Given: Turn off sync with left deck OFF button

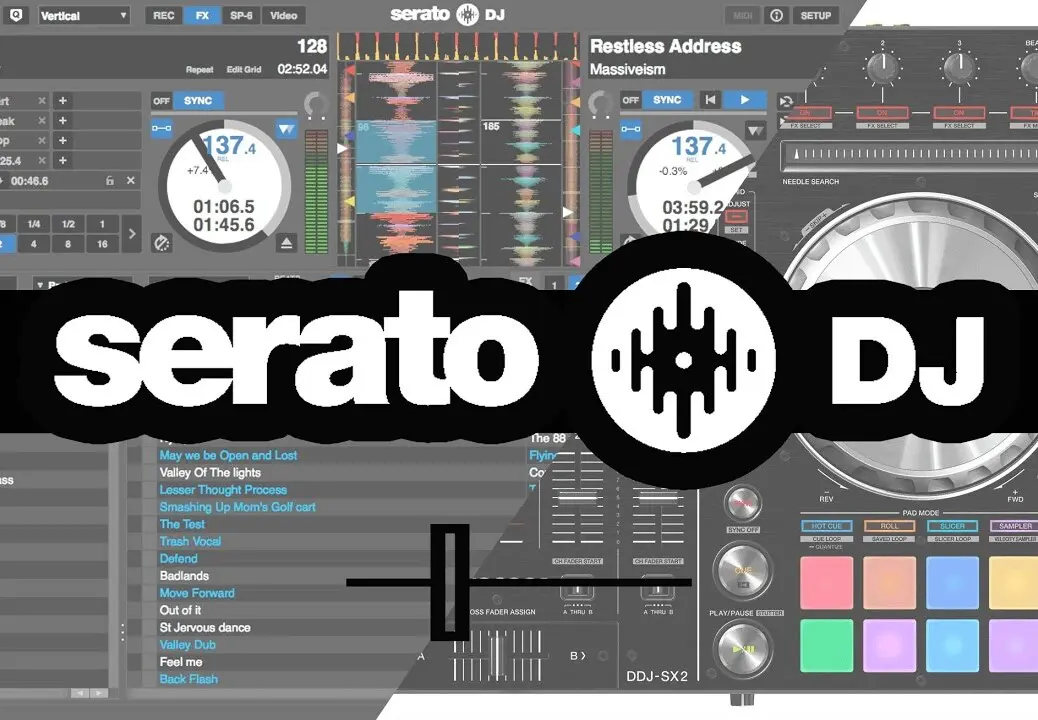Looking at the screenshot, I should point(162,101).
